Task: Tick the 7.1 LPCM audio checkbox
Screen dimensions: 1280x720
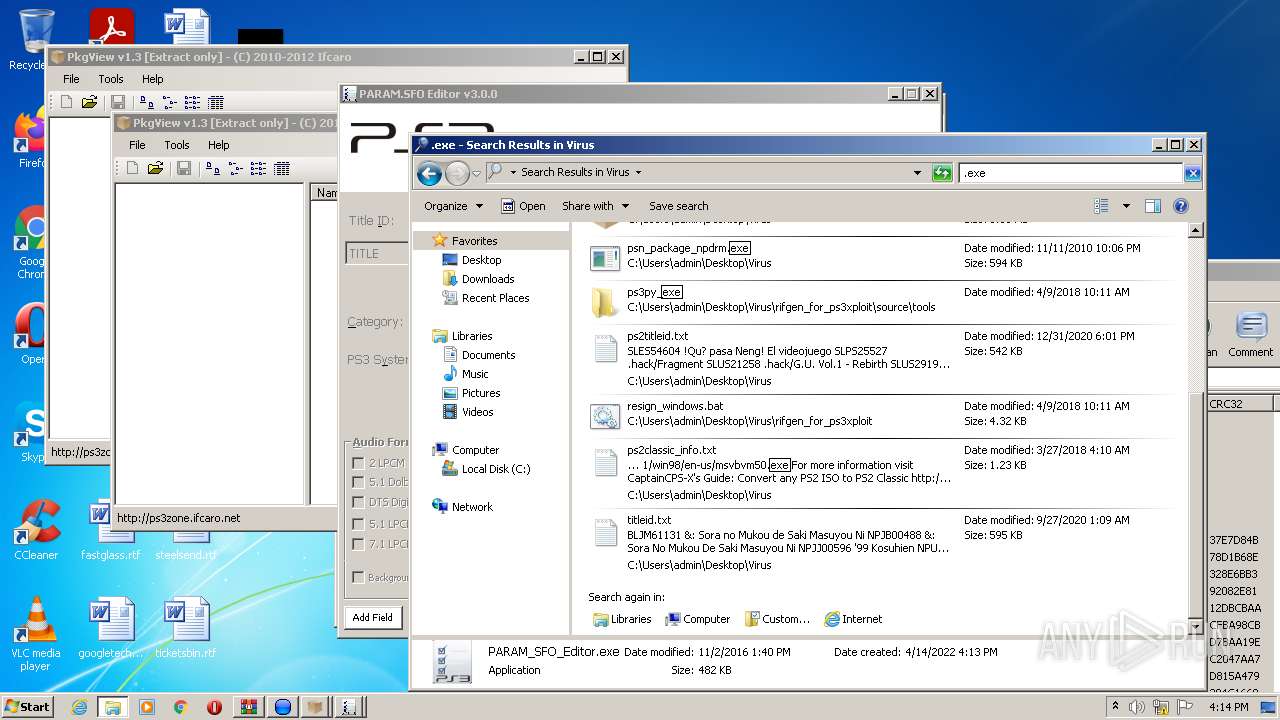Action: coord(358,544)
